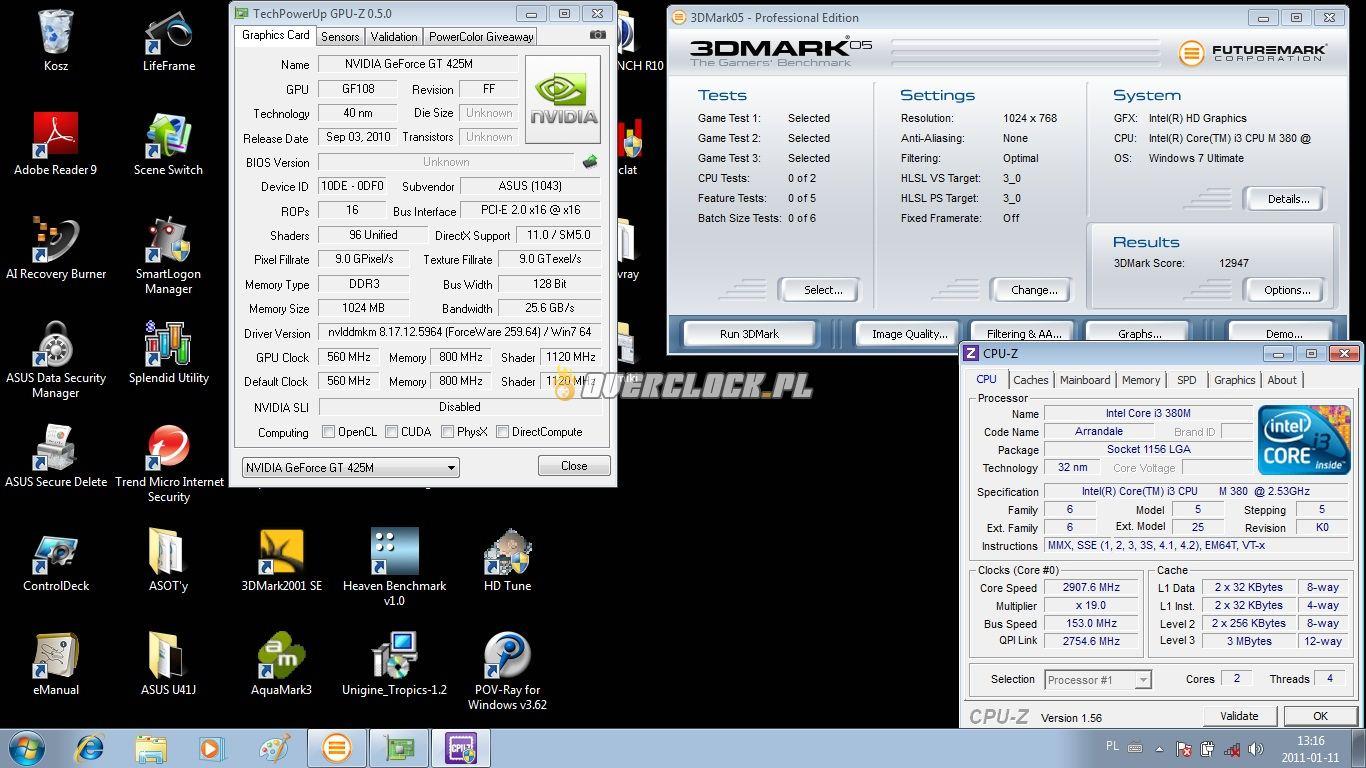Launch AquaMark3 from desktop

pos(281,664)
